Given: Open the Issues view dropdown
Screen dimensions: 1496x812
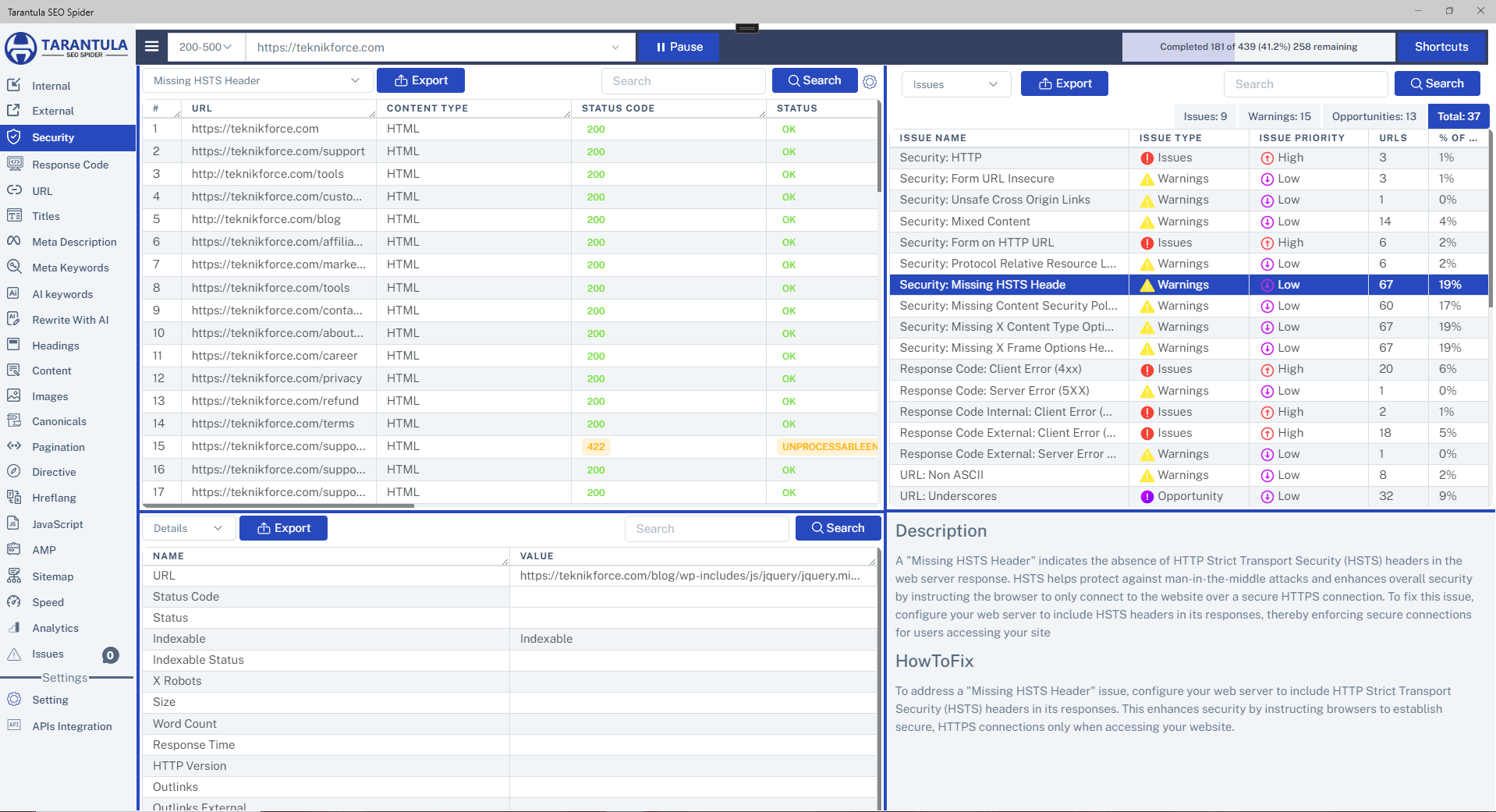Looking at the screenshot, I should pyautogui.click(x=956, y=84).
